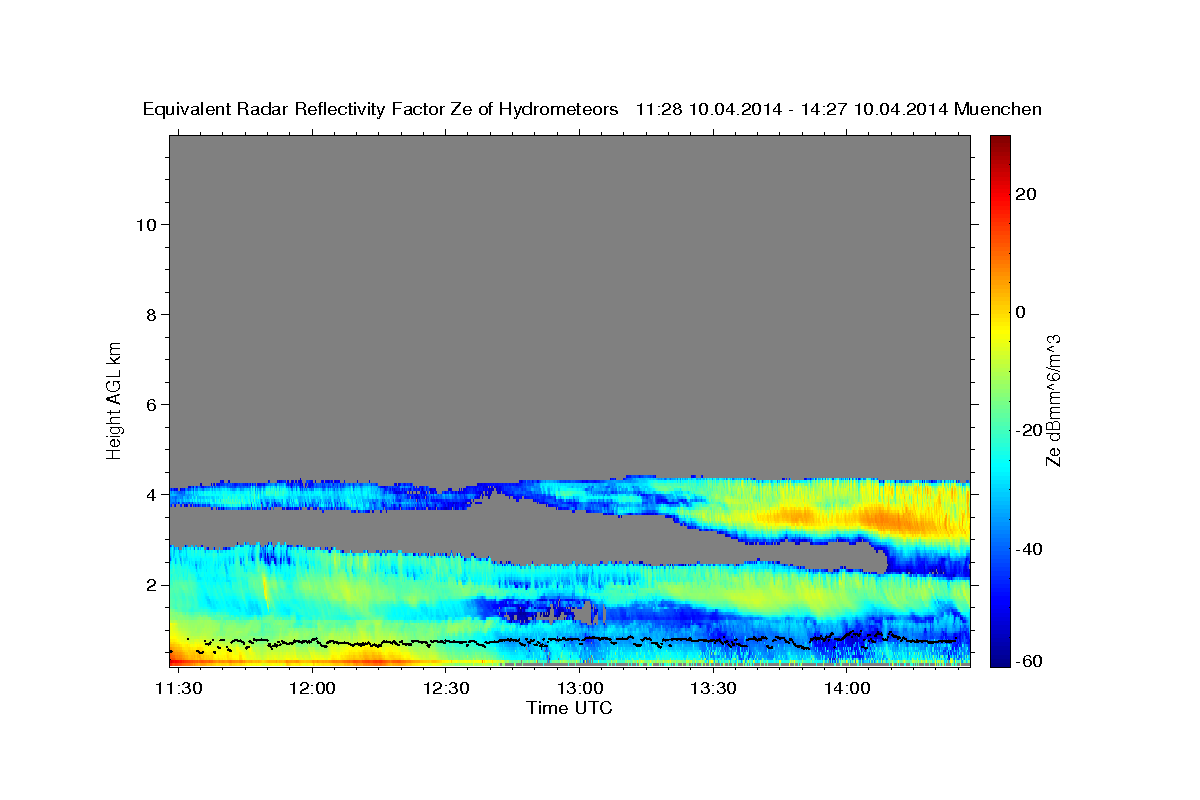Click the upper cloud layer at 4 km near 12:00
1200x800 pixels.
312,495
